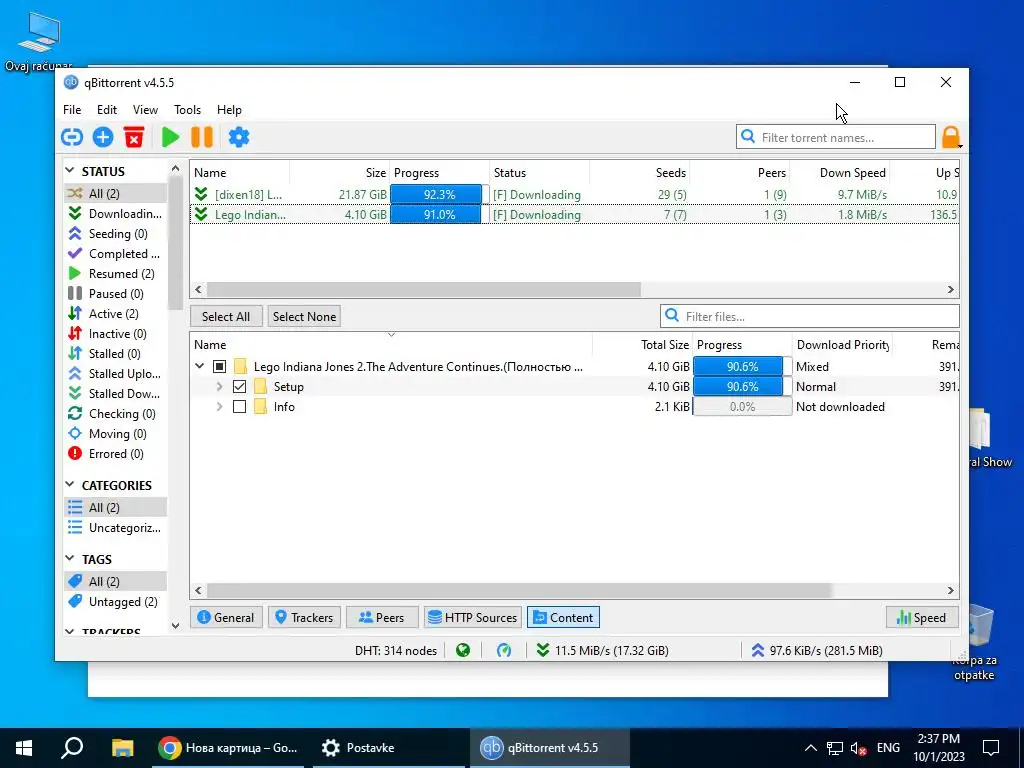Filter by Moving (0) status
This screenshot has height=768, width=1024.
pyautogui.click(x=116, y=434)
